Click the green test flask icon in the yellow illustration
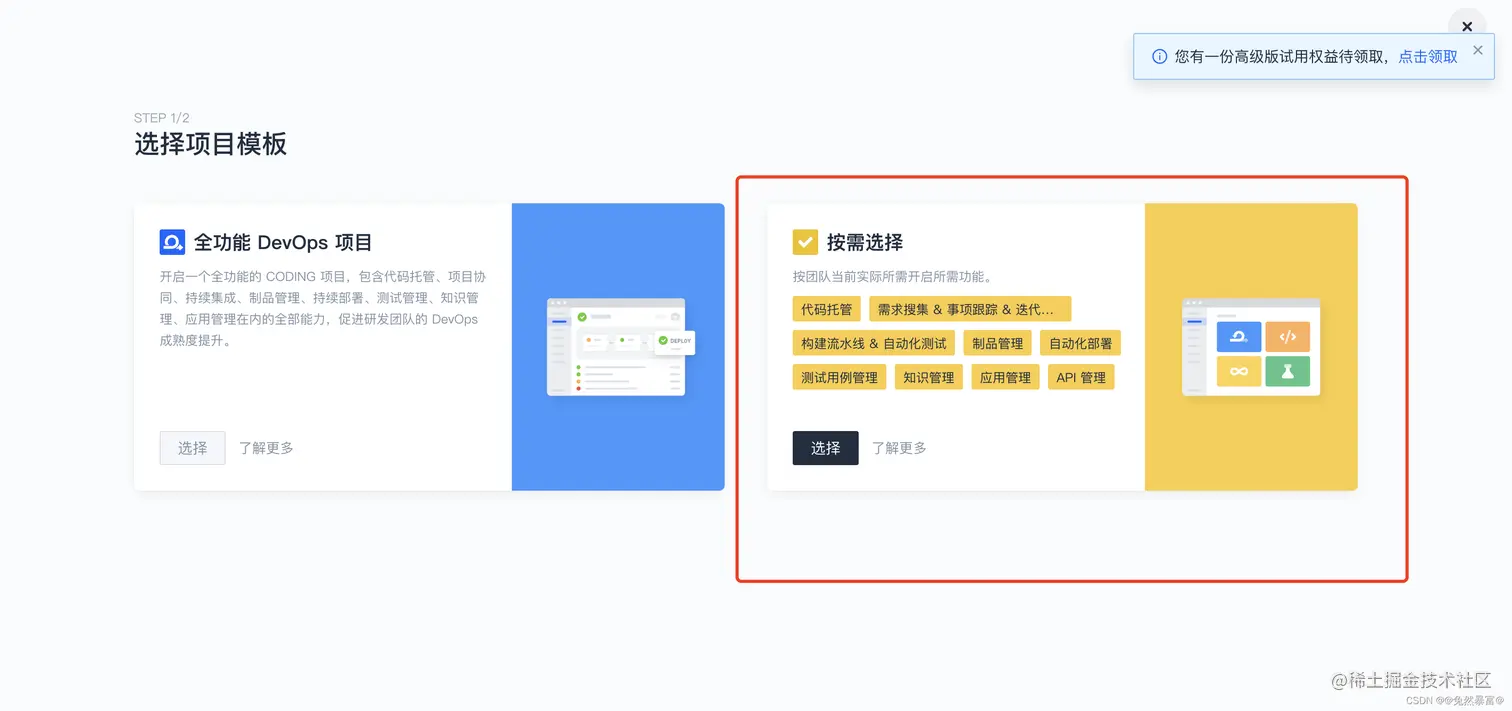The width and height of the screenshot is (1512, 711). click(1288, 371)
